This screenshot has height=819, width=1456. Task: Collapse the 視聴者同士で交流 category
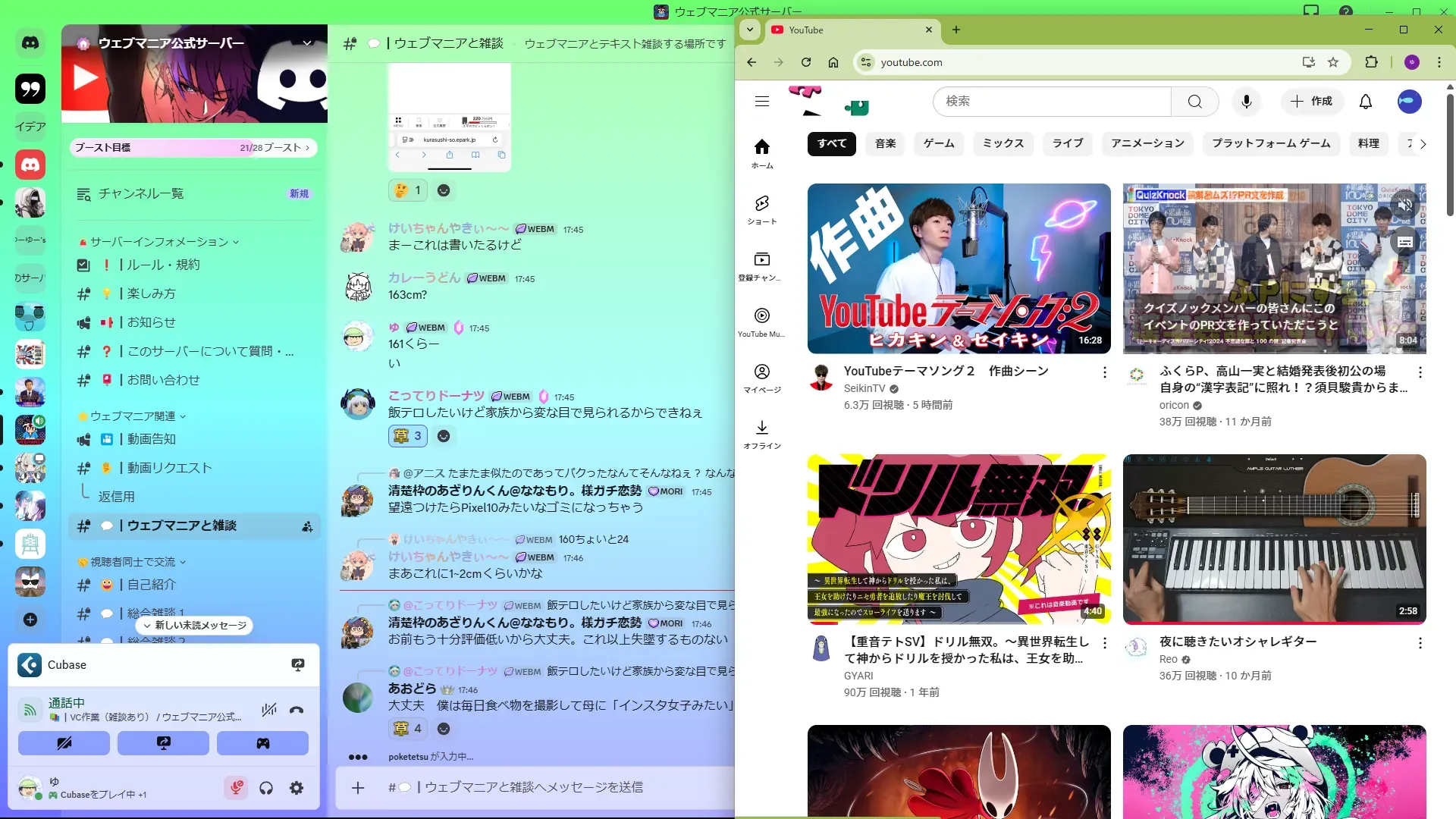pyautogui.click(x=133, y=562)
